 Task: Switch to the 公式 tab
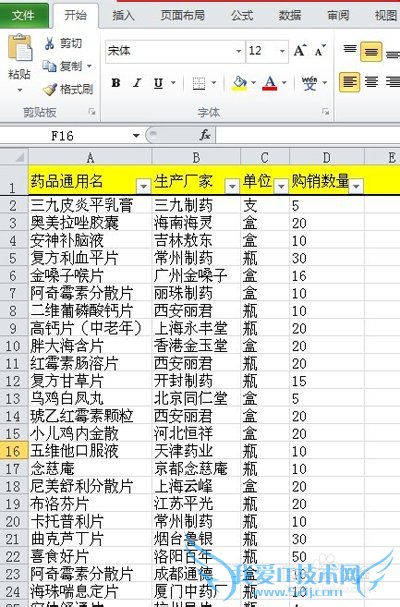point(242,15)
